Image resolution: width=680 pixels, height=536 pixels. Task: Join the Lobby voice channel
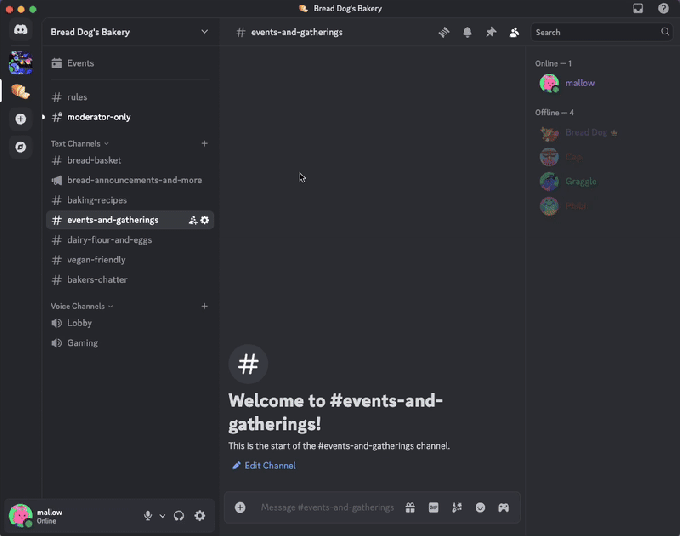coord(79,323)
